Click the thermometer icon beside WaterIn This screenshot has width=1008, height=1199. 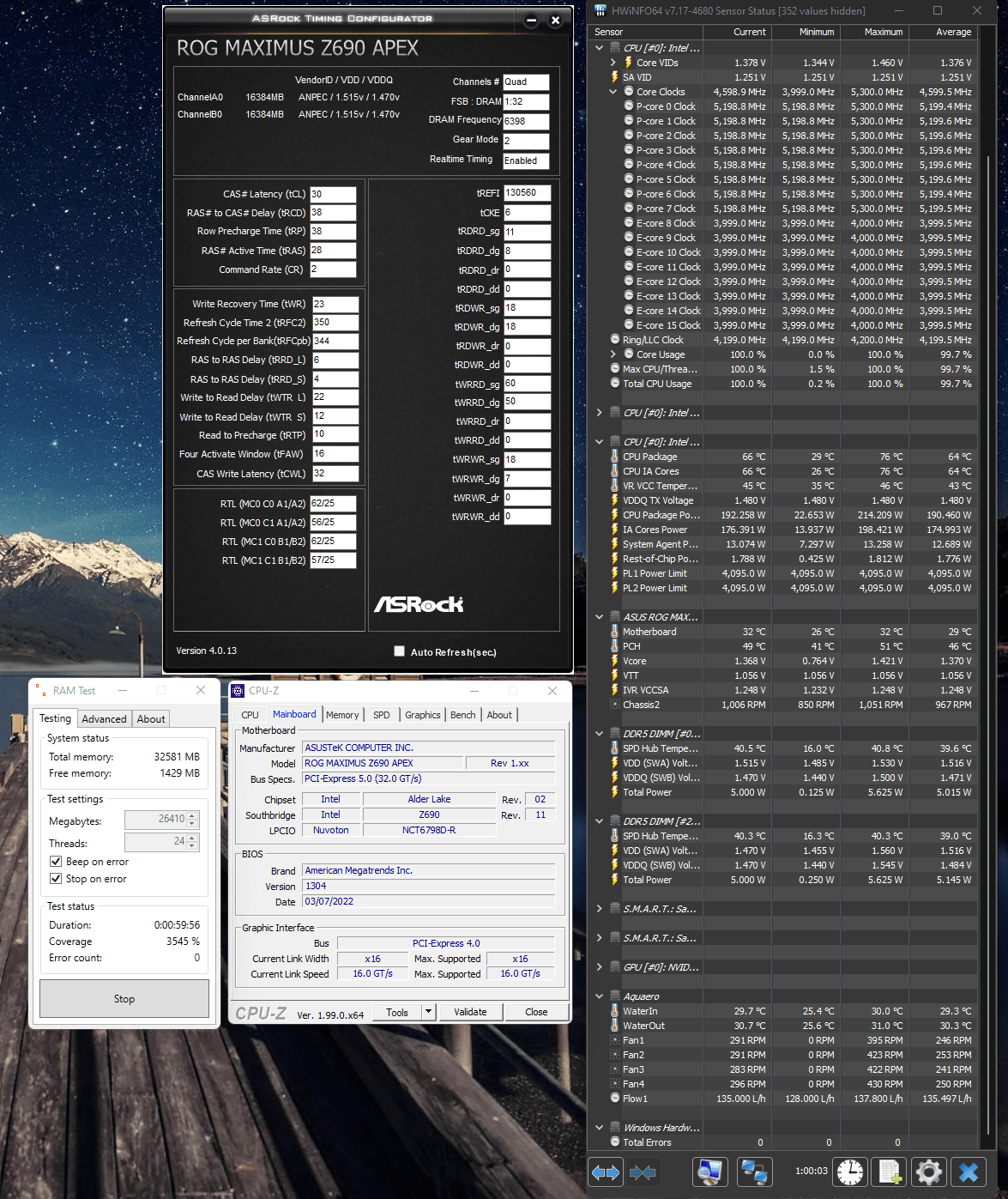[x=615, y=1011]
